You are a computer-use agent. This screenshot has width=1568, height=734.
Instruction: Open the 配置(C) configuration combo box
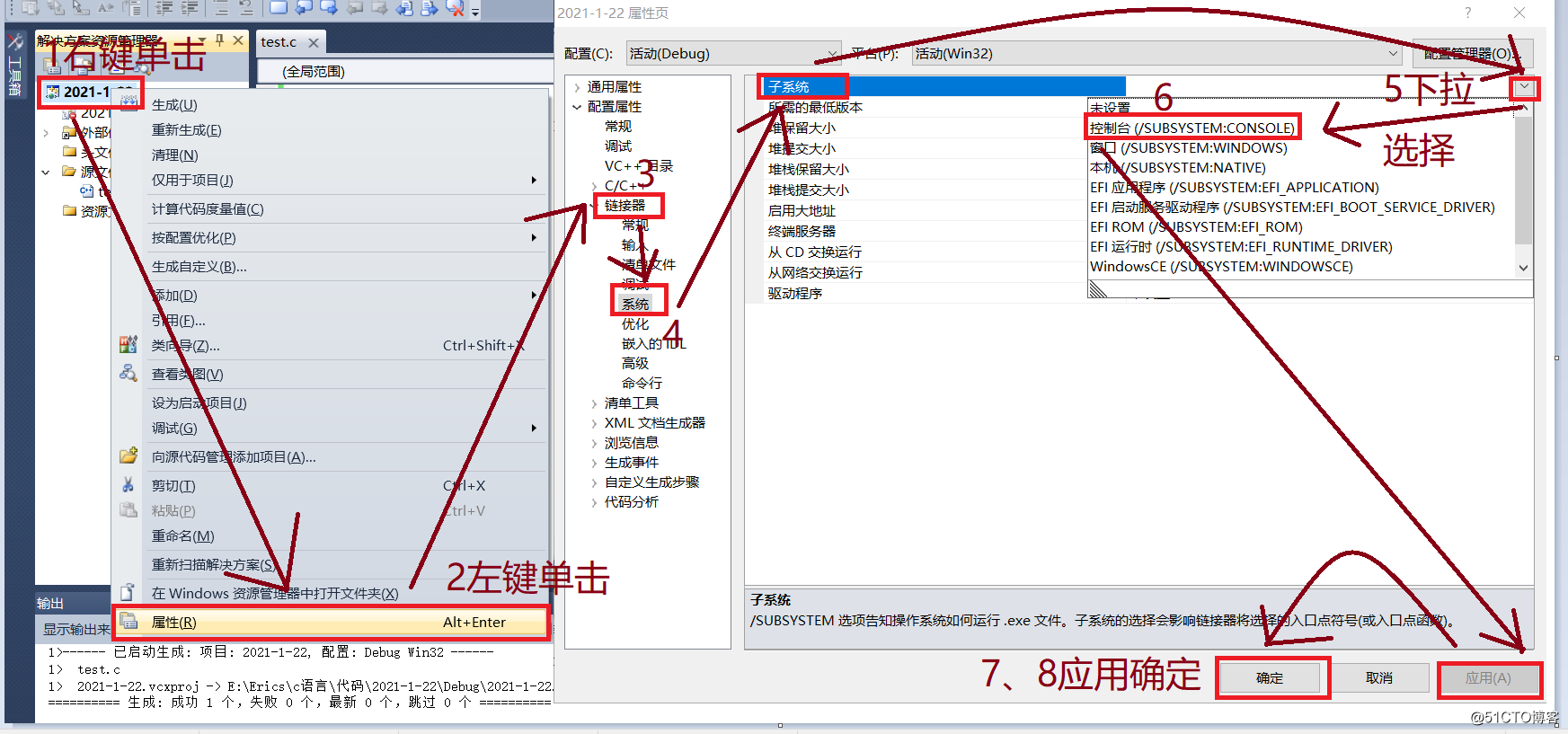pos(733,53)
